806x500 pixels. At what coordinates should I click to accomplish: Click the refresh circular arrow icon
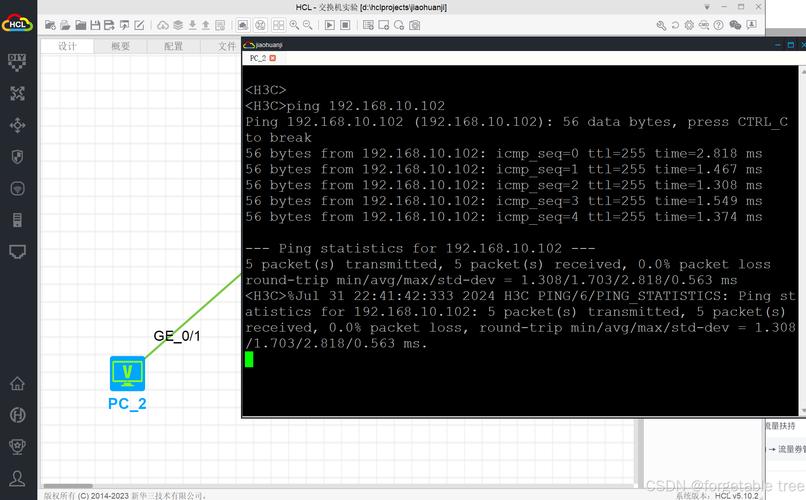coord(675,25)
